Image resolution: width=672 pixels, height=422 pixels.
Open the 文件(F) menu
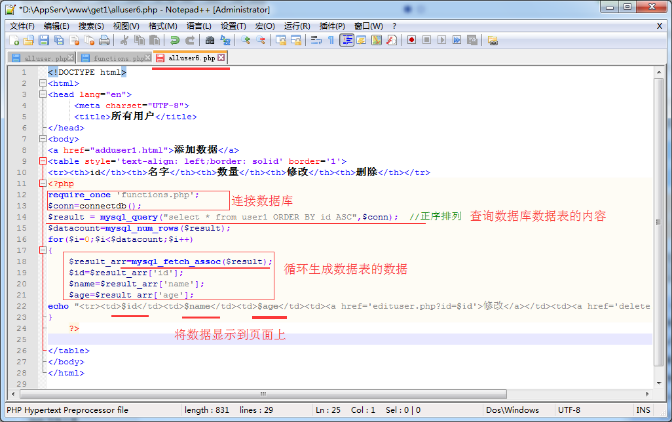pyautogui.click(x=21, y=25)
